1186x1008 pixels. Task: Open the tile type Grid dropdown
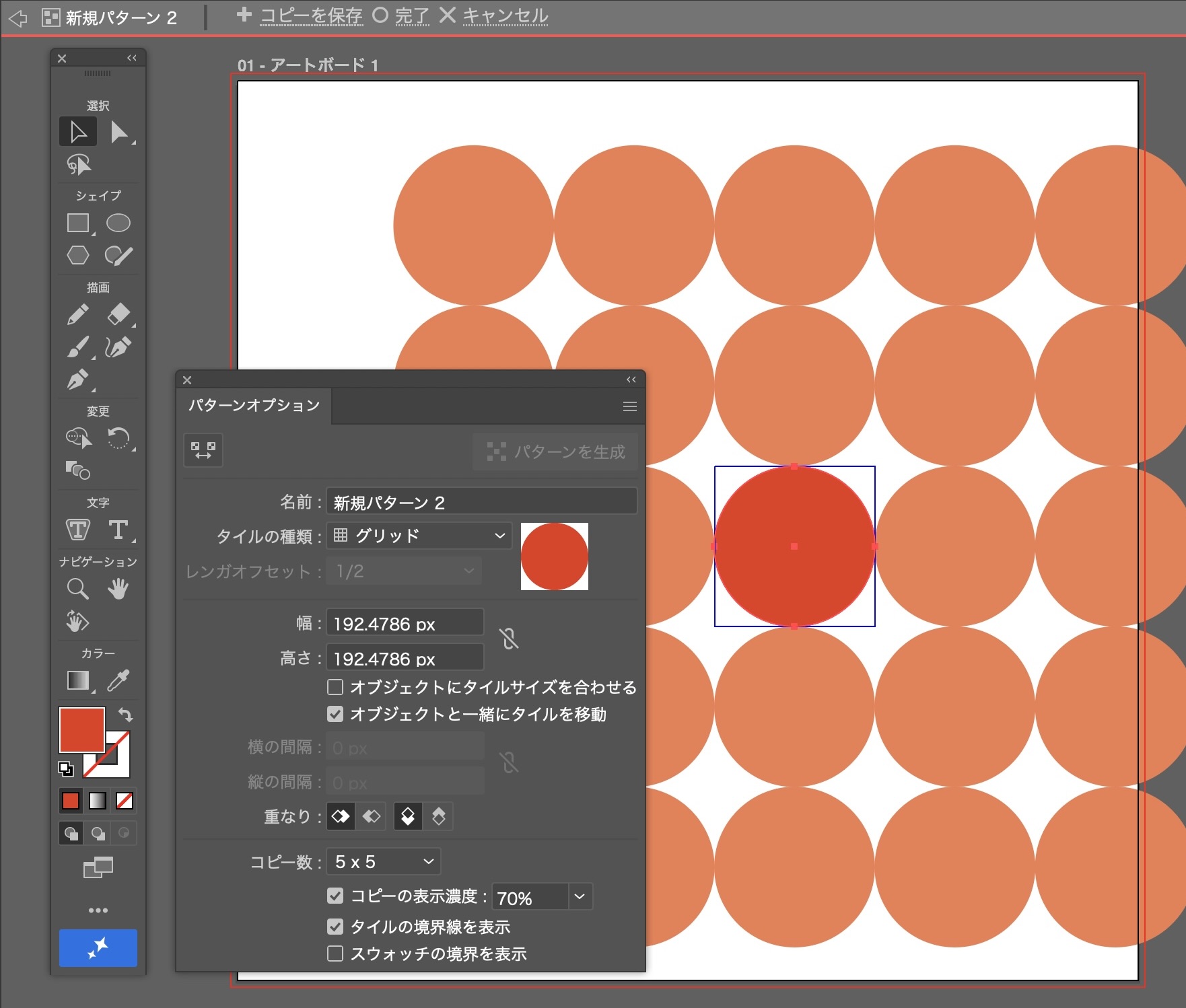coord(419,536)
